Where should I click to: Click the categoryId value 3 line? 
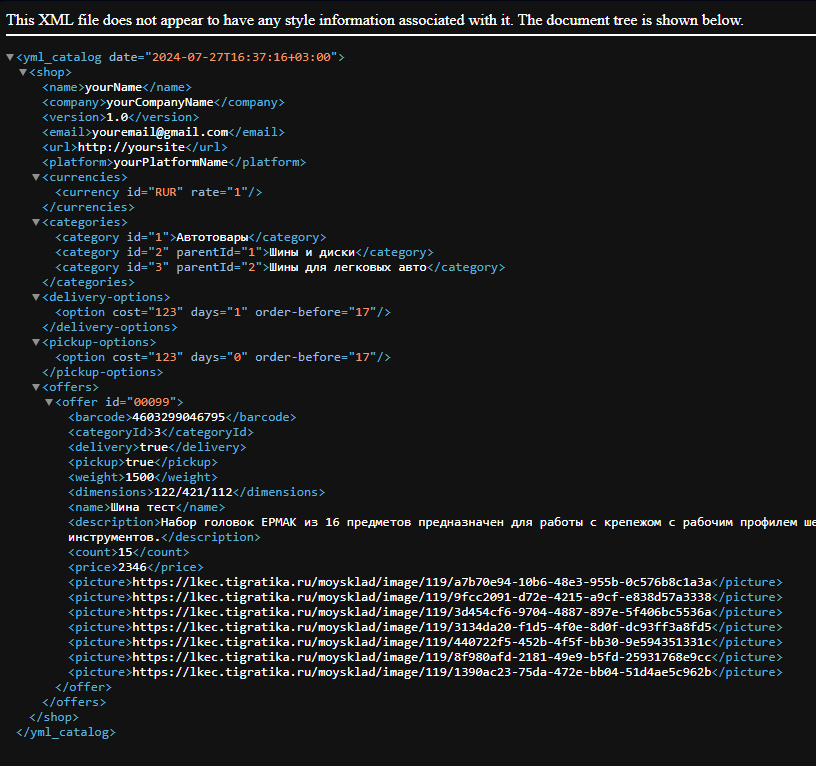point(161,432)
